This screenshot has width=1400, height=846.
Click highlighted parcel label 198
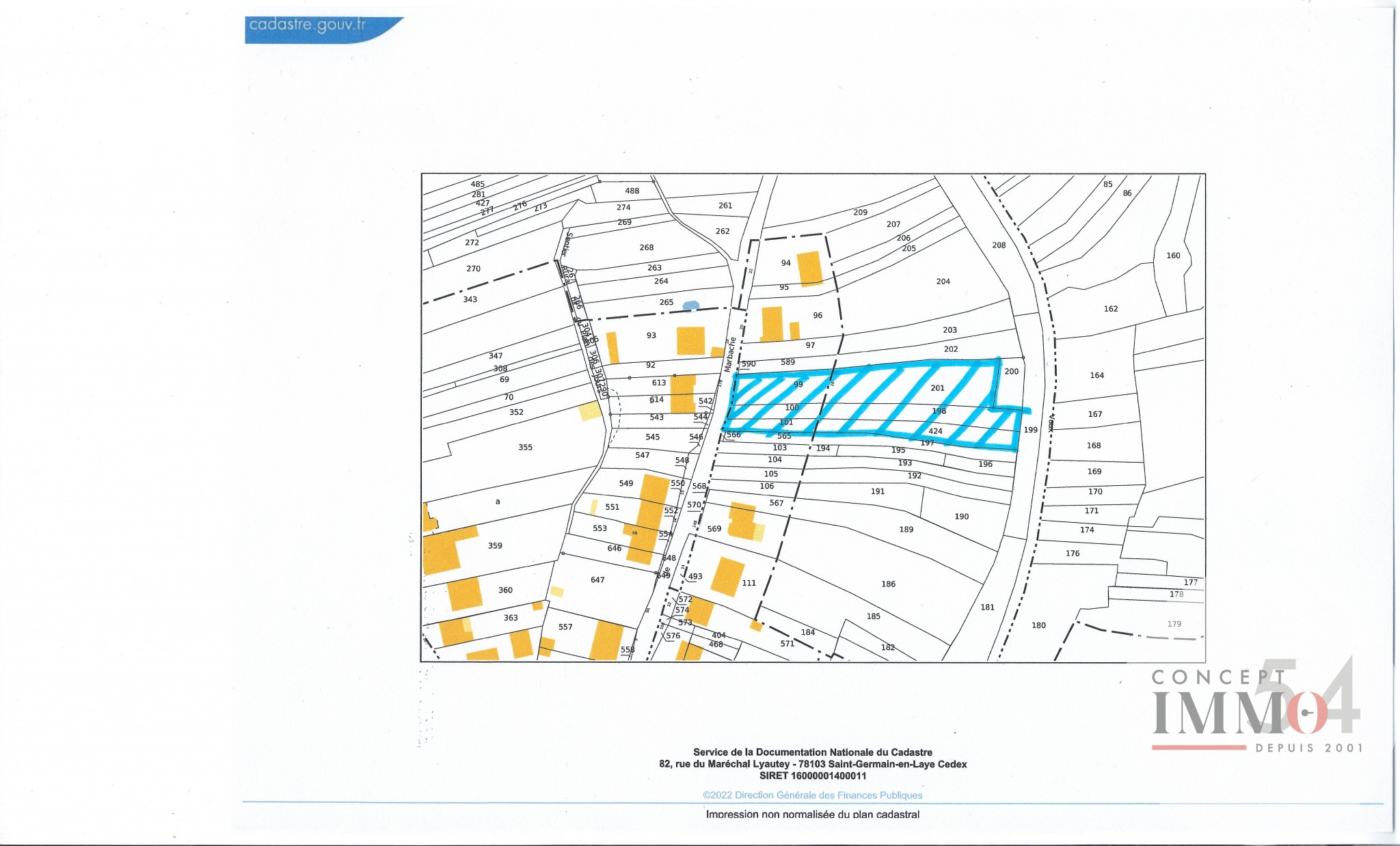940,411
